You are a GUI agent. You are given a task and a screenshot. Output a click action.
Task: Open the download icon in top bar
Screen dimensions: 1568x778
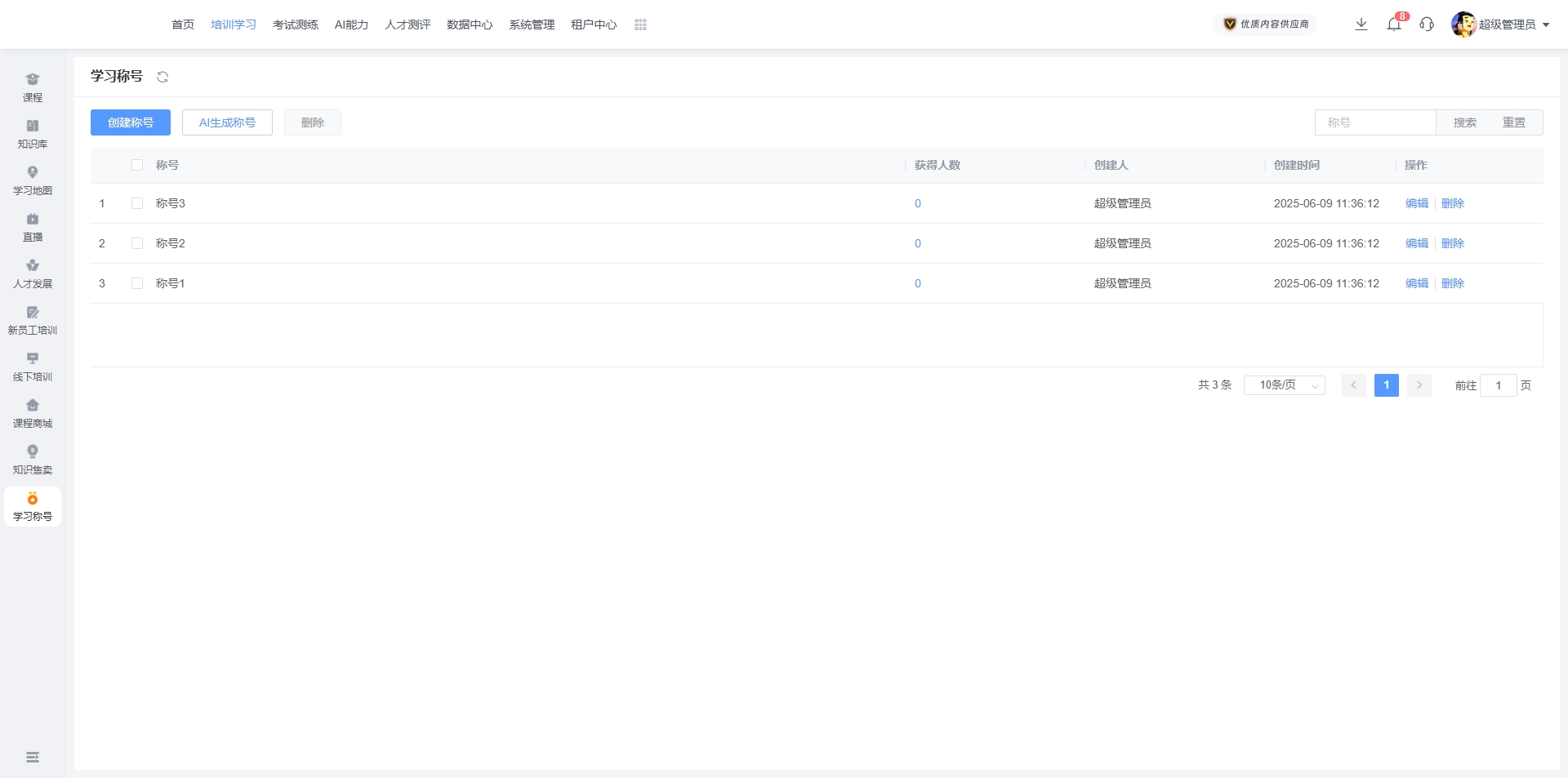pos(1361,24)
